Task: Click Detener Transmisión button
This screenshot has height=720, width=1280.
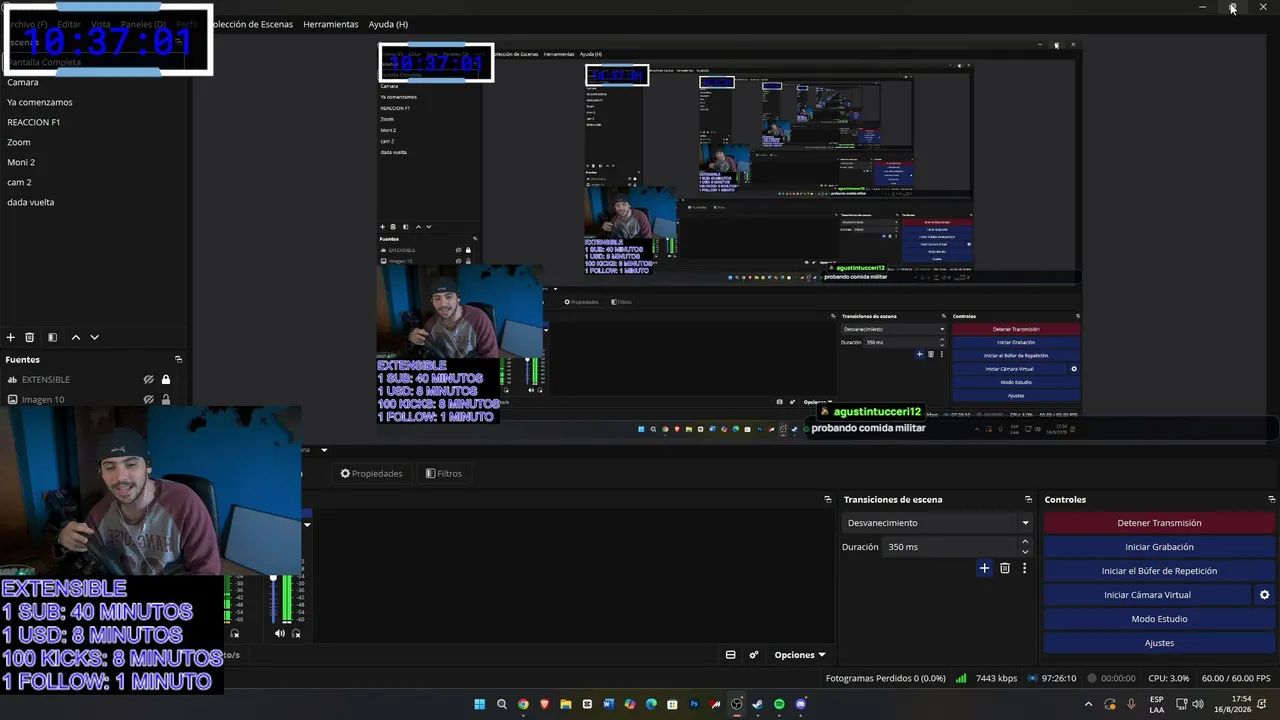Action: [x=1159, y=523]
